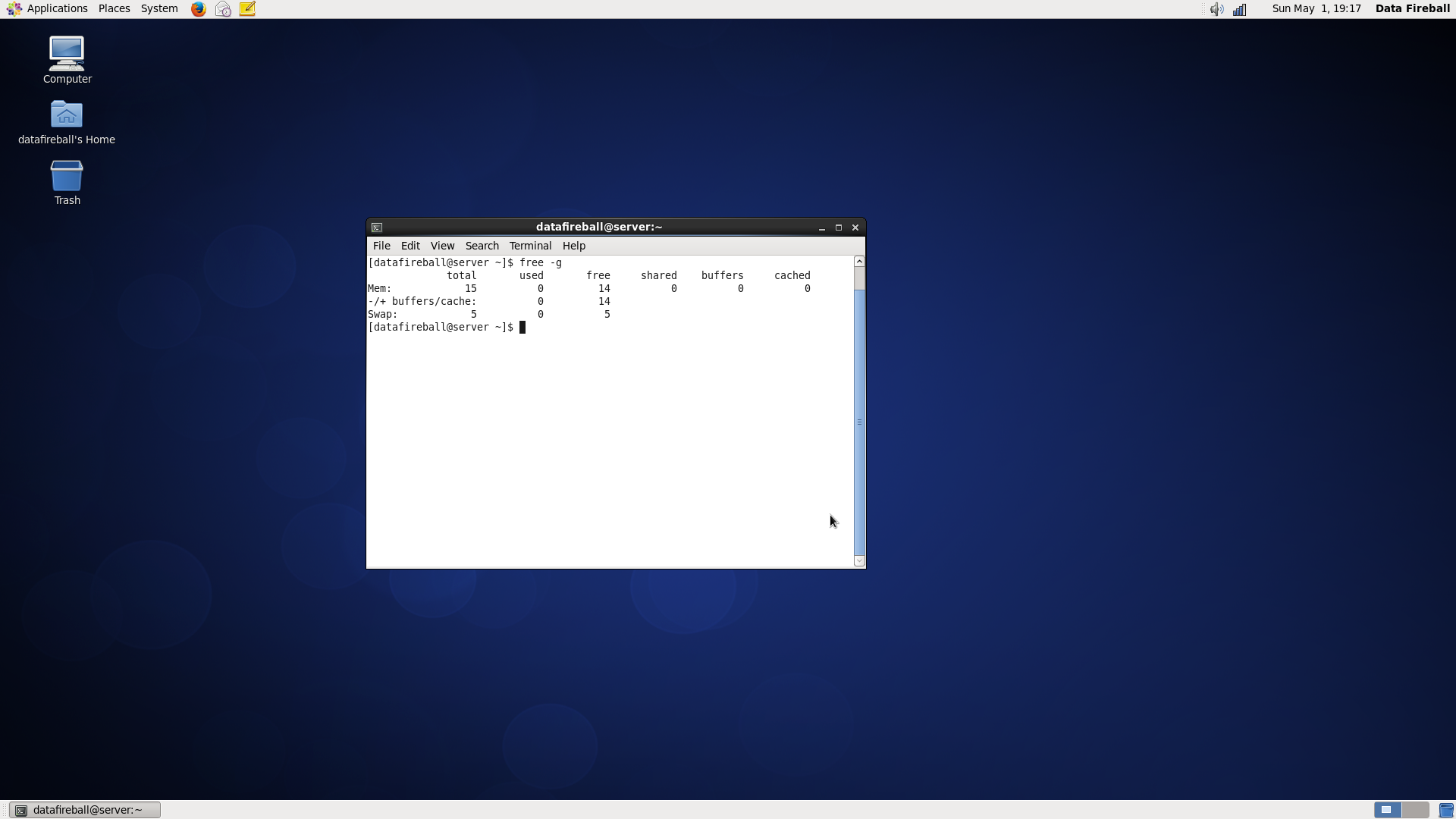Open the Help menu in the terminal
Screen dimensions: 1456x819
pyautogui.click(x=574, y=245)
